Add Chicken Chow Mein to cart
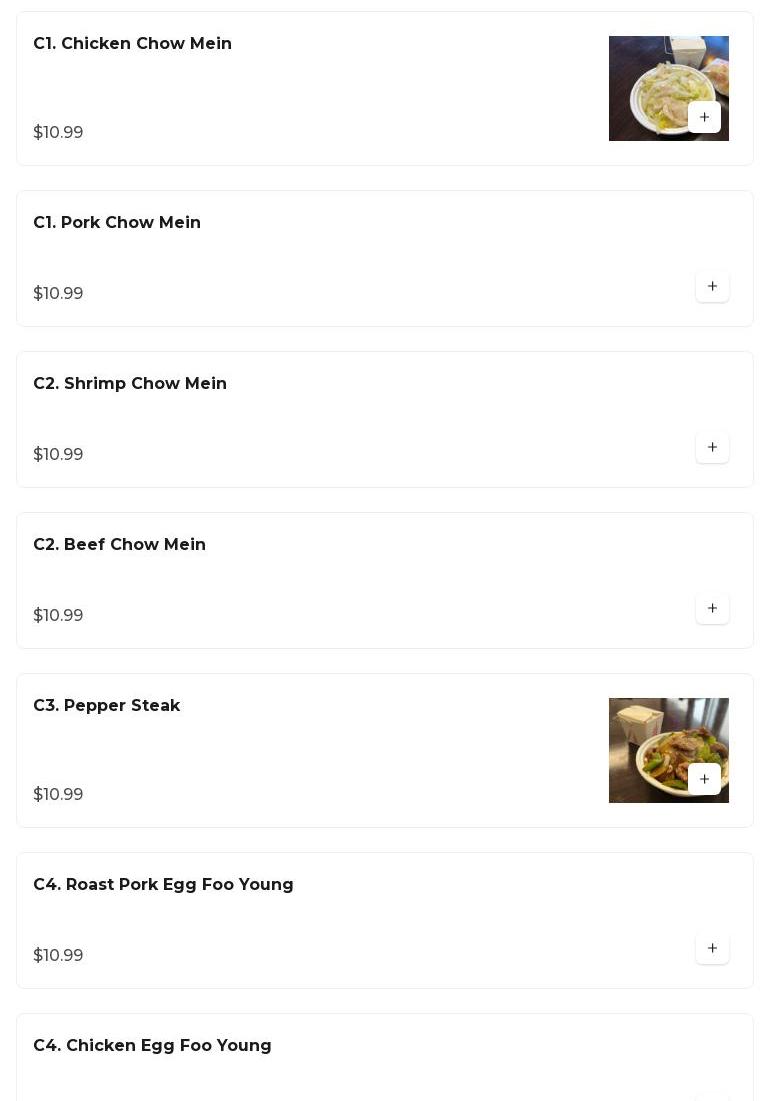Screen dimensions: 770x1101 click(x=704, y=117)
